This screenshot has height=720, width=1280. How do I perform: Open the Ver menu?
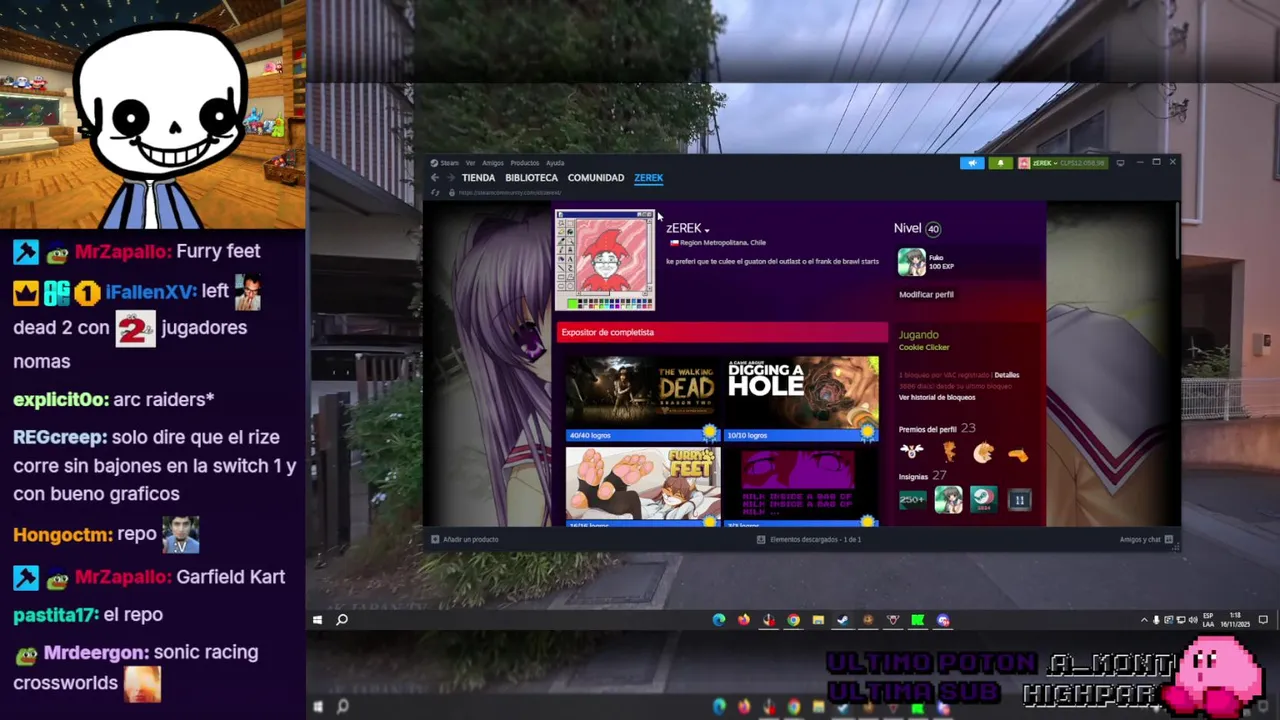[x=470, y=163]
